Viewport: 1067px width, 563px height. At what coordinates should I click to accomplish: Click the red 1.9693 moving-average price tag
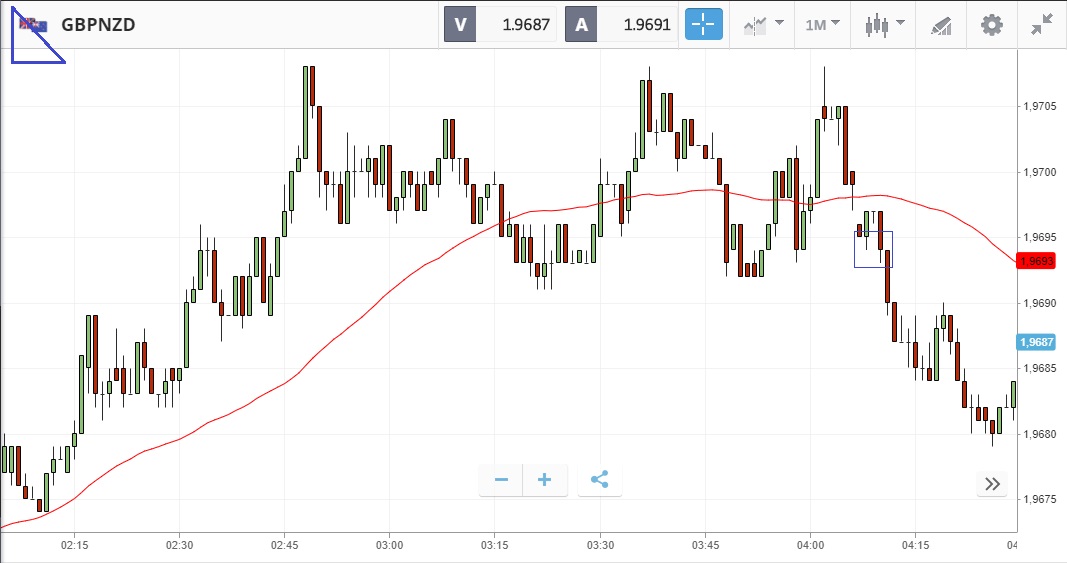point(1036,261)
